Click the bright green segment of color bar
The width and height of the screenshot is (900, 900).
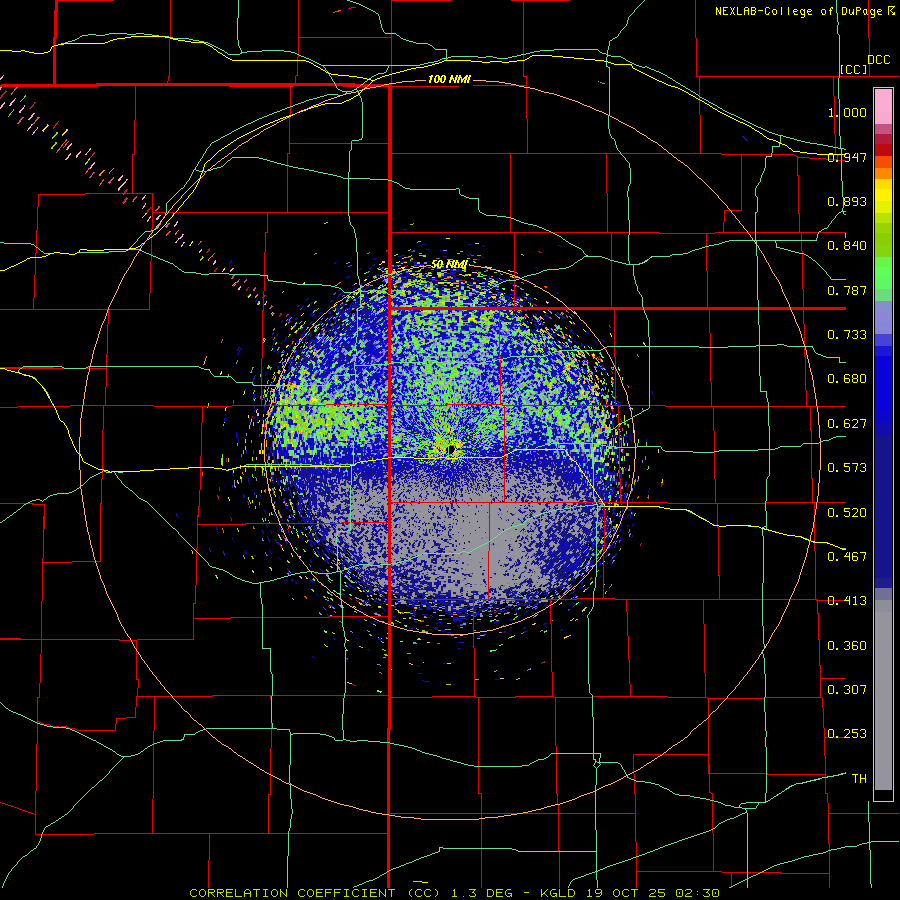pyautogui.click(x=883, y=273)
